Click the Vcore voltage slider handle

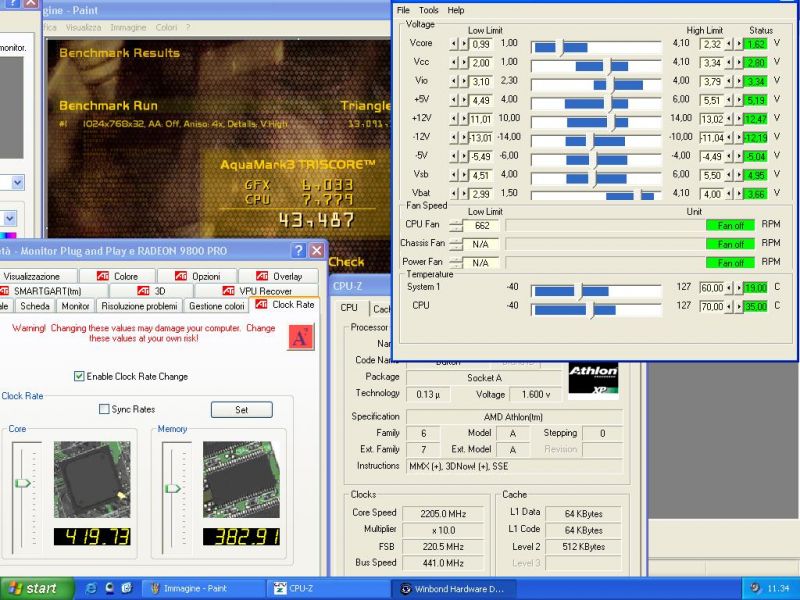point(561,47)
